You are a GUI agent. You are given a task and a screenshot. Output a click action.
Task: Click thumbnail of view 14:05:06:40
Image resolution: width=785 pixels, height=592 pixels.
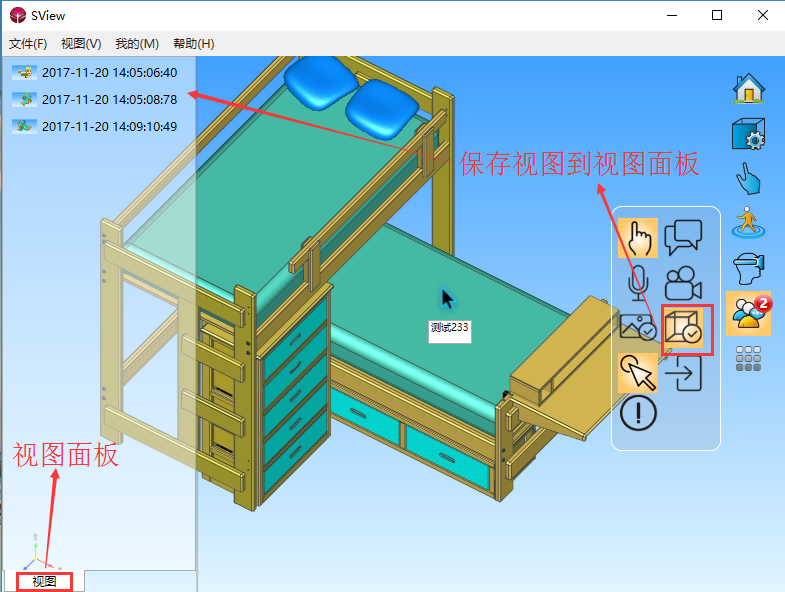pyautogui.click(x=25, y=73)
